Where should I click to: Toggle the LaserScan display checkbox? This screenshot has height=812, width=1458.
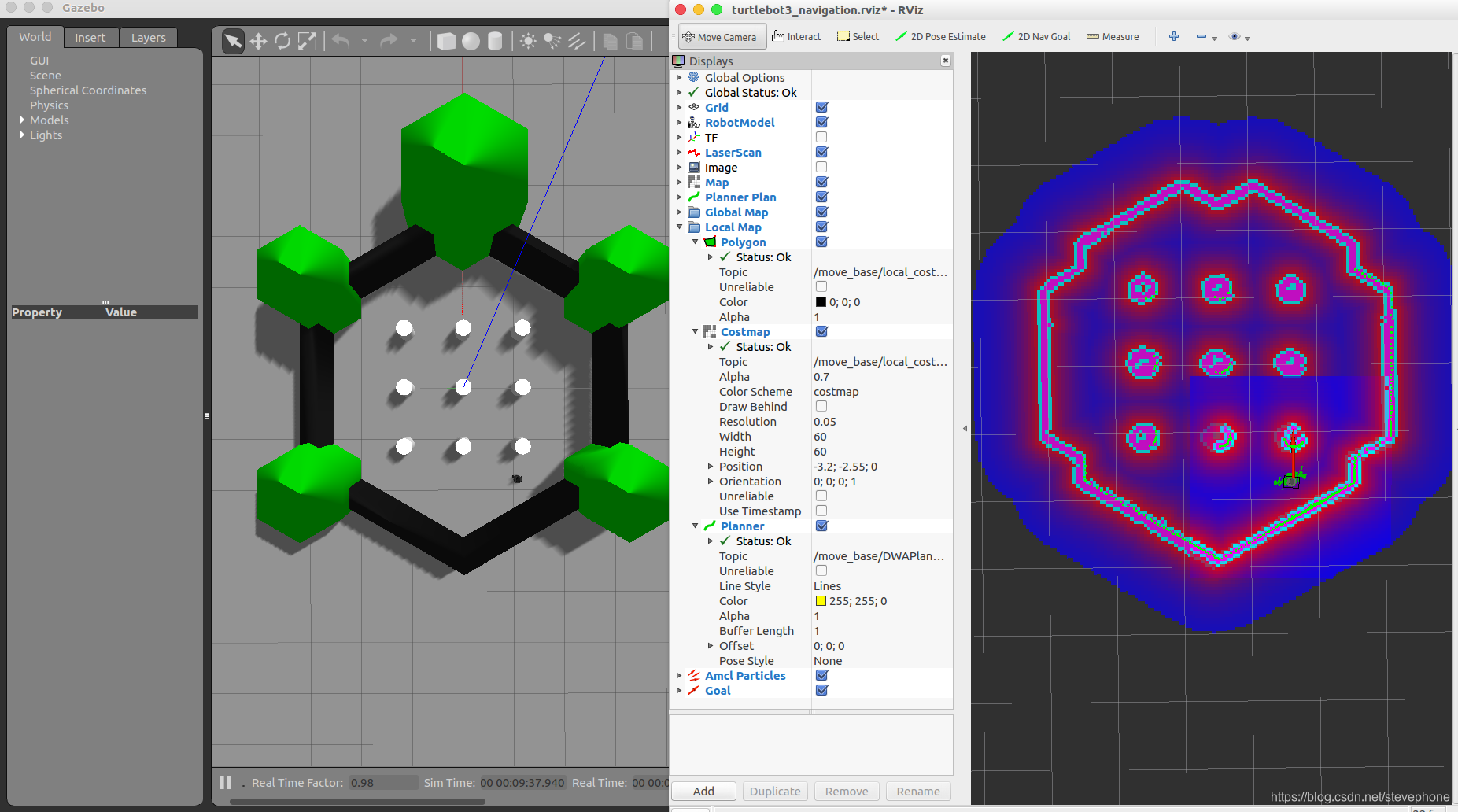click(821, 152)
